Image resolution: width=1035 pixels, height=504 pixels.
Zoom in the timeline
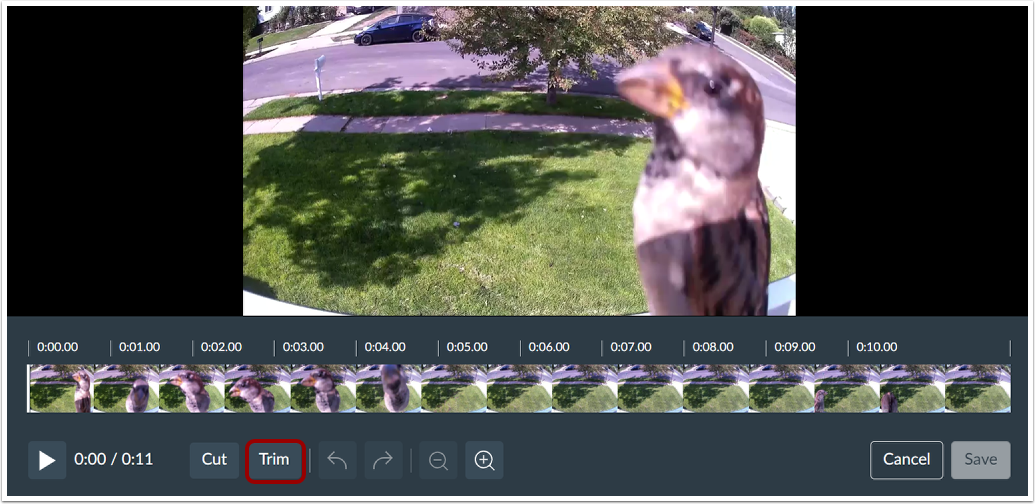coord(484,460)
